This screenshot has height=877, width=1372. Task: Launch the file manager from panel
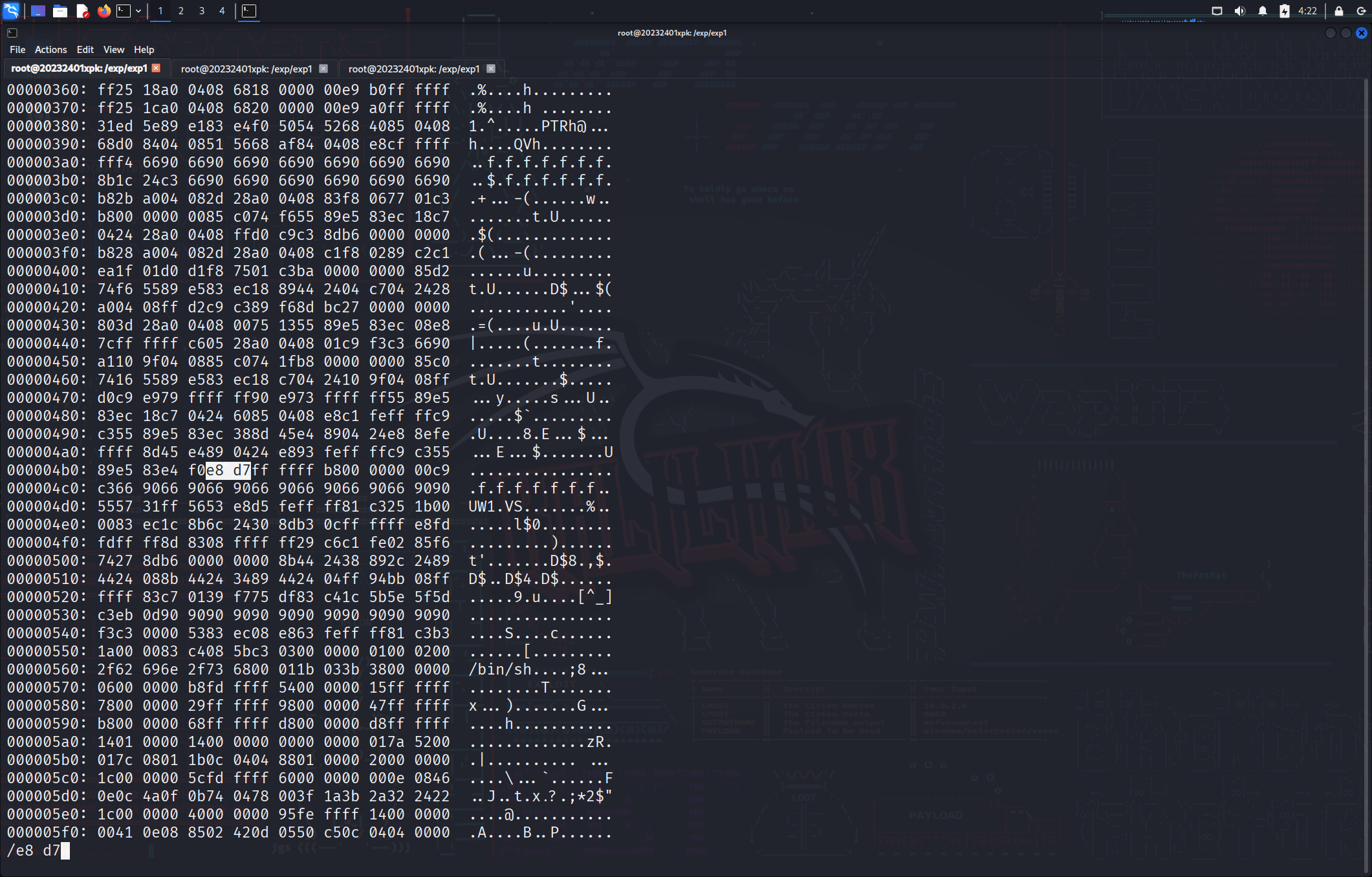point(60,11)
